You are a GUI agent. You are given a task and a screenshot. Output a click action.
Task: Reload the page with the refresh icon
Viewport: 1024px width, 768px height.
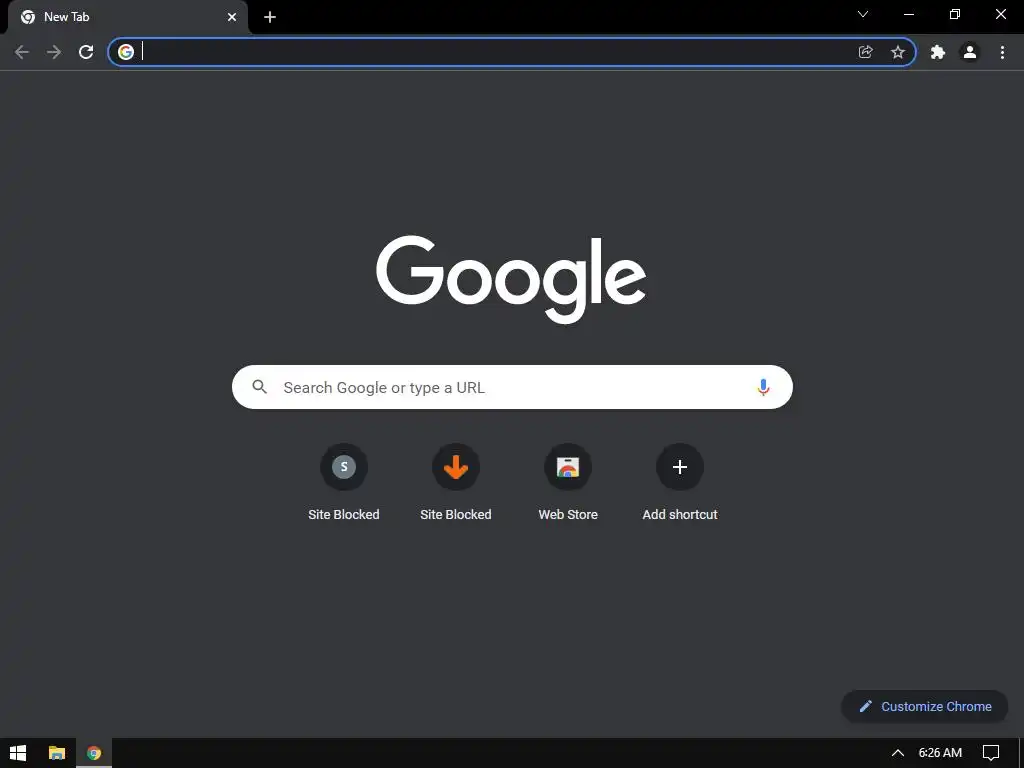tap(86, 52)
